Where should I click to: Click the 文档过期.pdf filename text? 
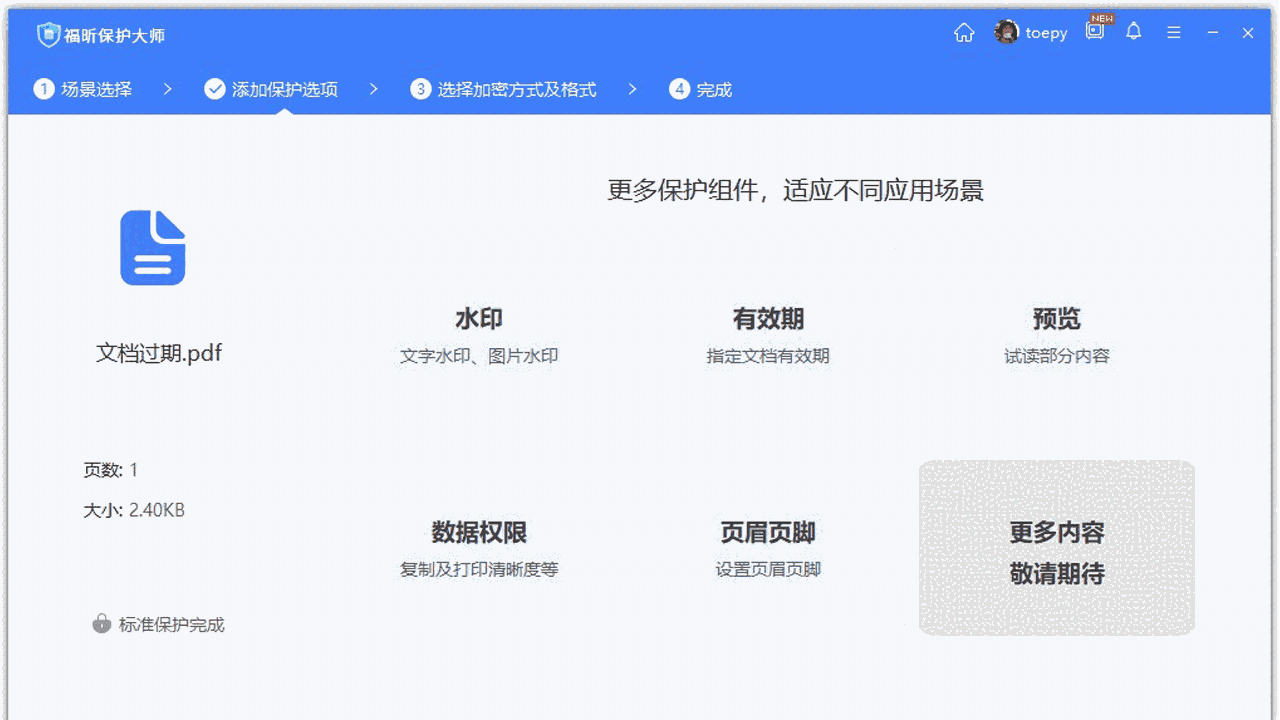coord(158,353)
